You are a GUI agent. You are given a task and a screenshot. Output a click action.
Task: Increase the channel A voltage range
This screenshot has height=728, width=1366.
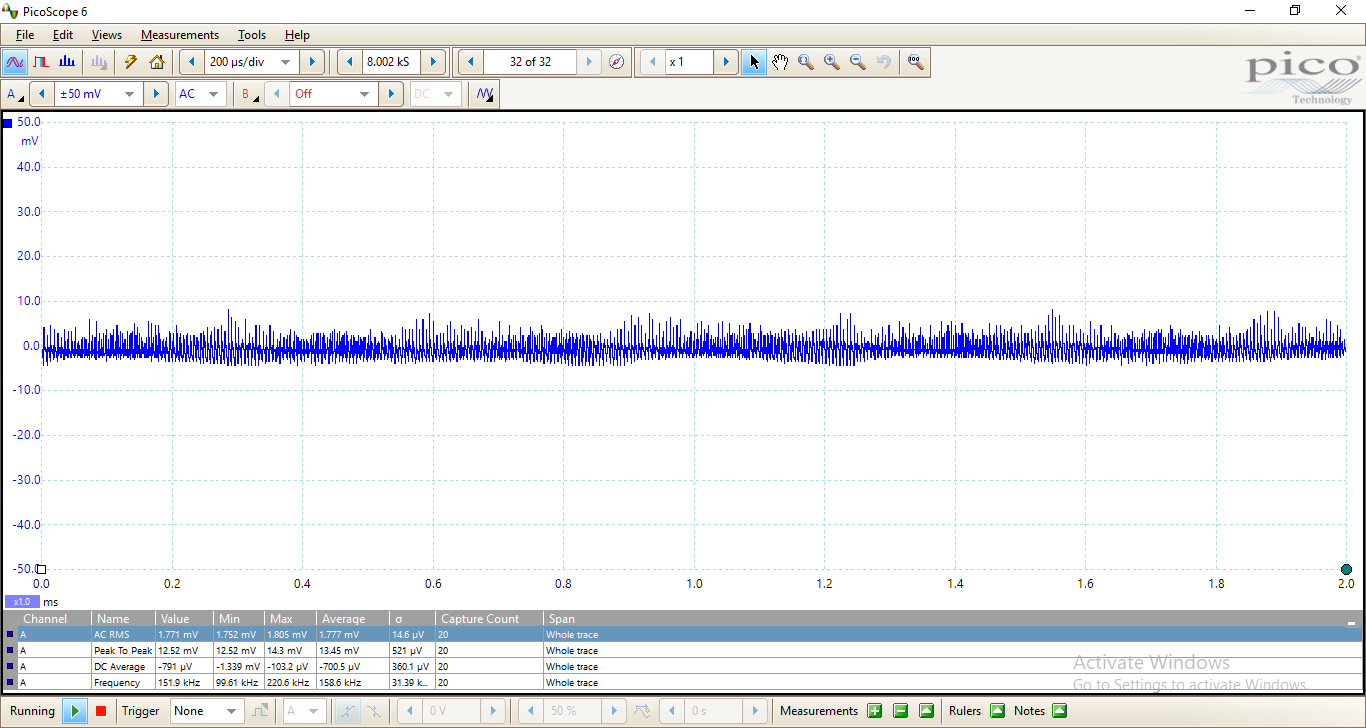pos(155,94)
